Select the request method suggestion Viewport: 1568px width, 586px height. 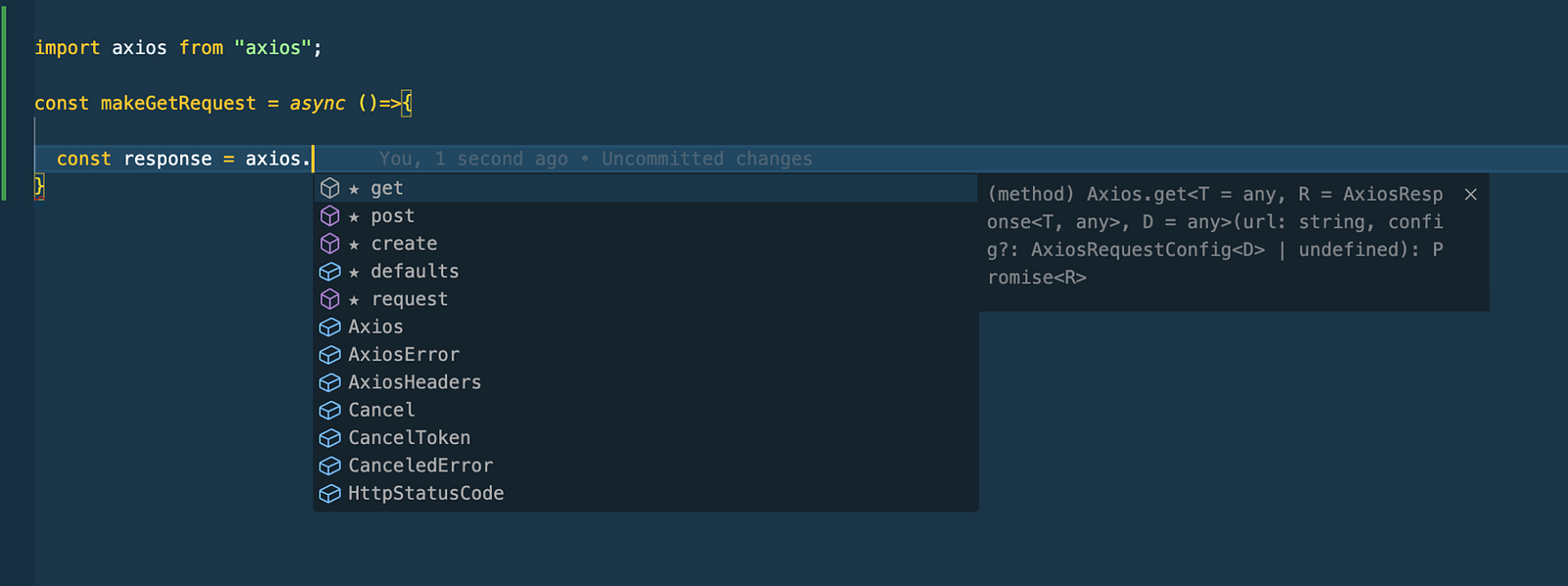(x=645, y=299)
